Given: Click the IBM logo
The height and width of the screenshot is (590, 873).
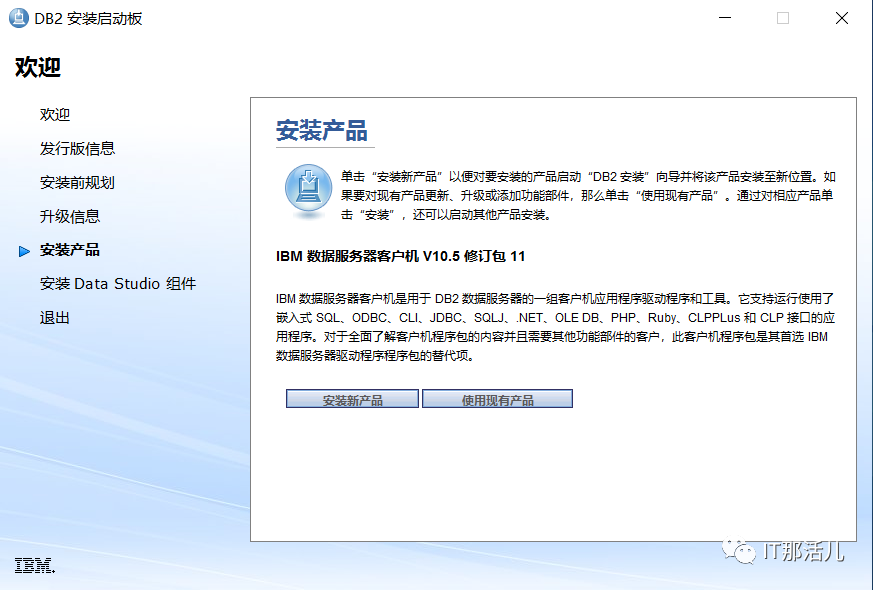Looking at the screenshot, I should (x=35, y=566).
